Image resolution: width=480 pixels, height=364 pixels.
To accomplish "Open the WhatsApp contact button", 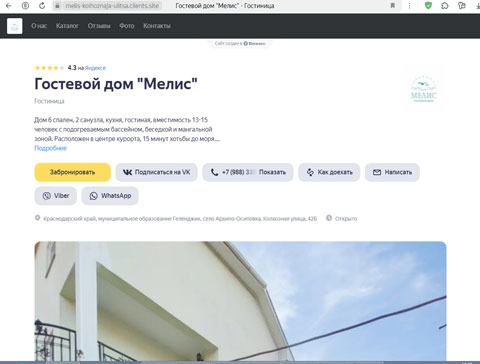I will [110, 196].
